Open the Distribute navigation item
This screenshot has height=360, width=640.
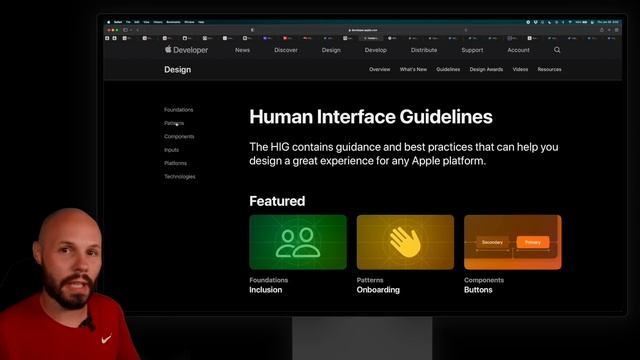point(424,50)
